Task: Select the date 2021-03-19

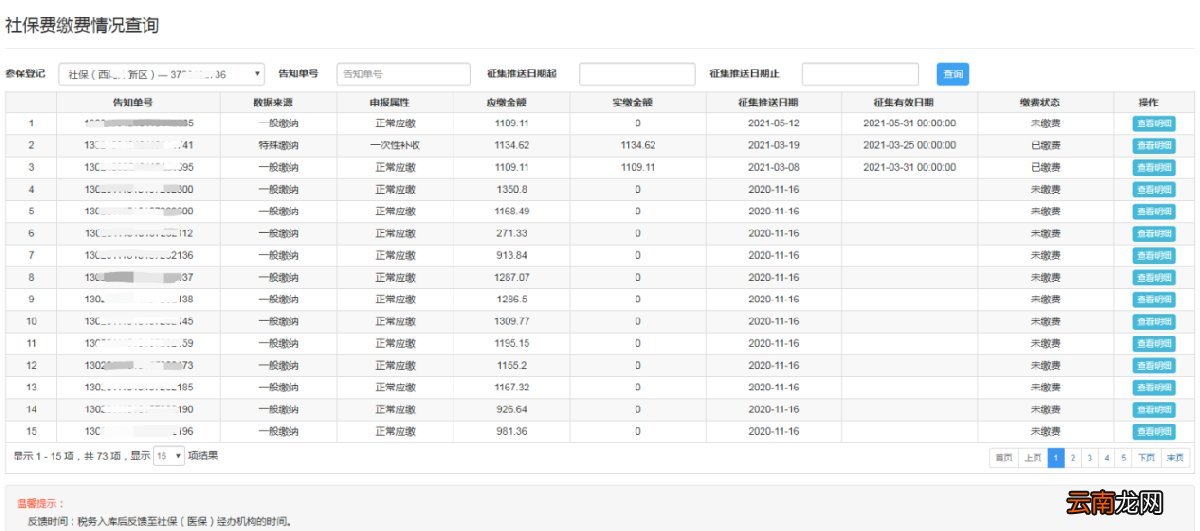Action: [x=773, y=146]
